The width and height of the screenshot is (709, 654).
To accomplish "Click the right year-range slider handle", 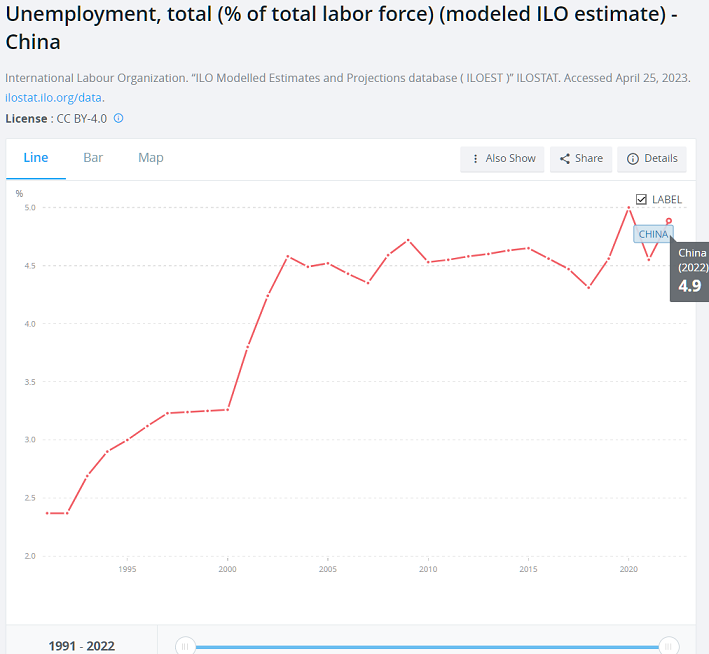I will (x=669, y=646).
